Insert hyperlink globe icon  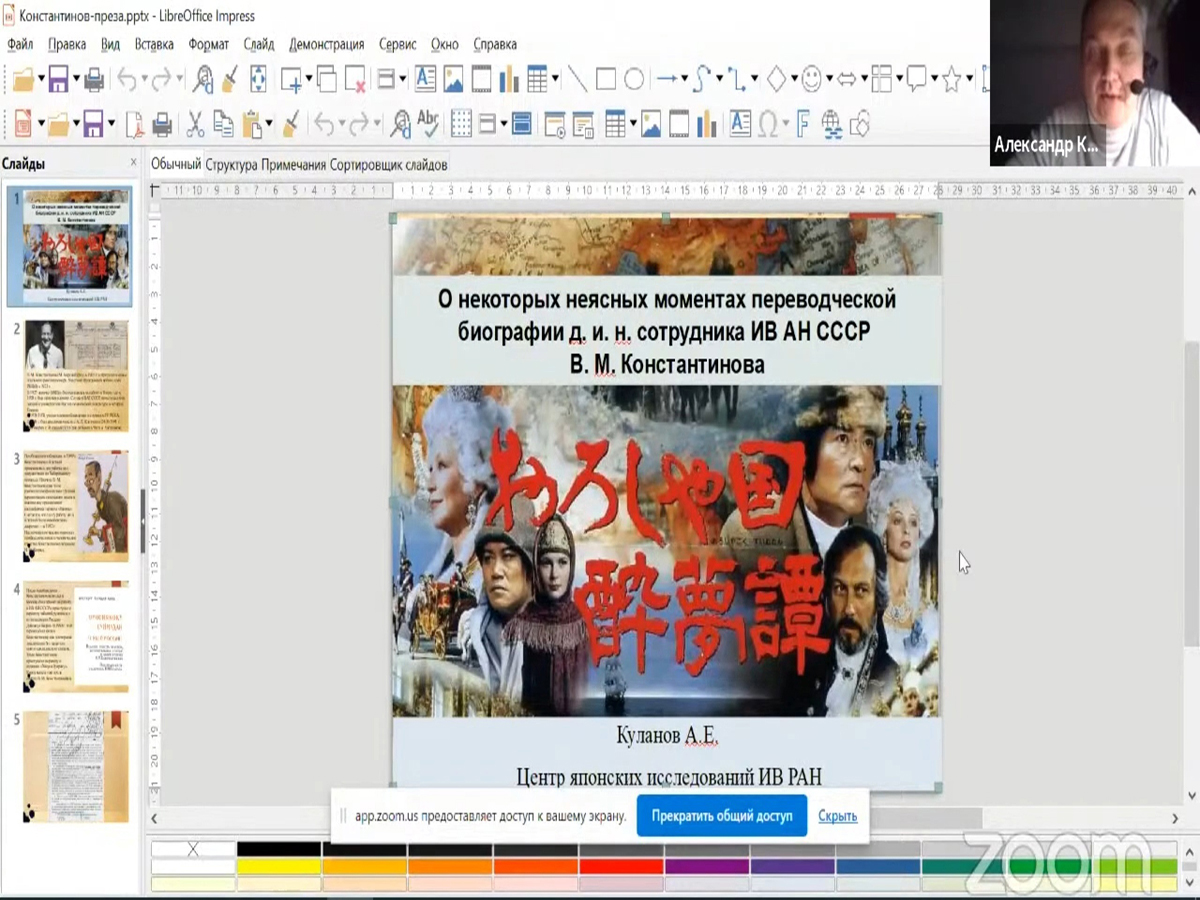tap(831, 124)
